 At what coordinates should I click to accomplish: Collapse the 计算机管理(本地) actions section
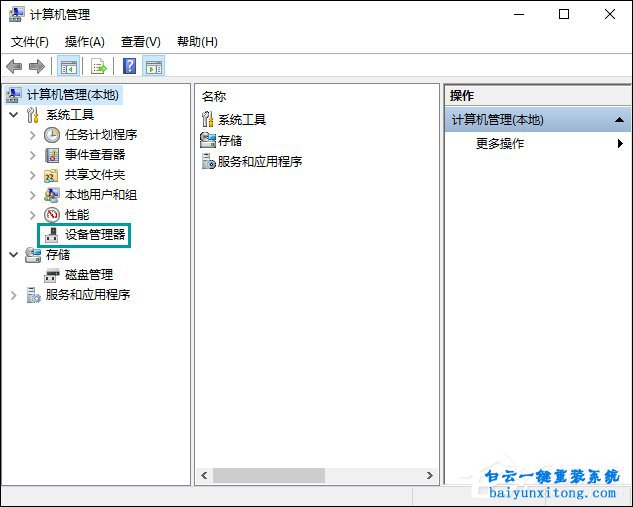[x=619, y=120]
